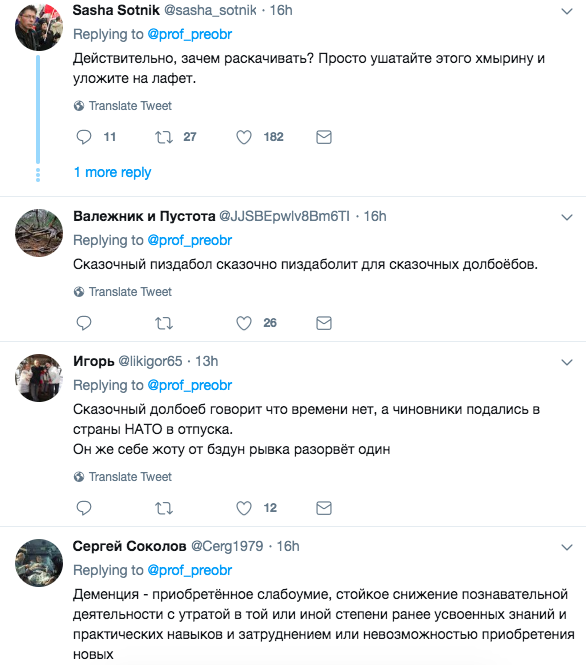Reply to Sasha Sotnik's tweet
The height and width of the screenshot is (665, 586).
84,137
